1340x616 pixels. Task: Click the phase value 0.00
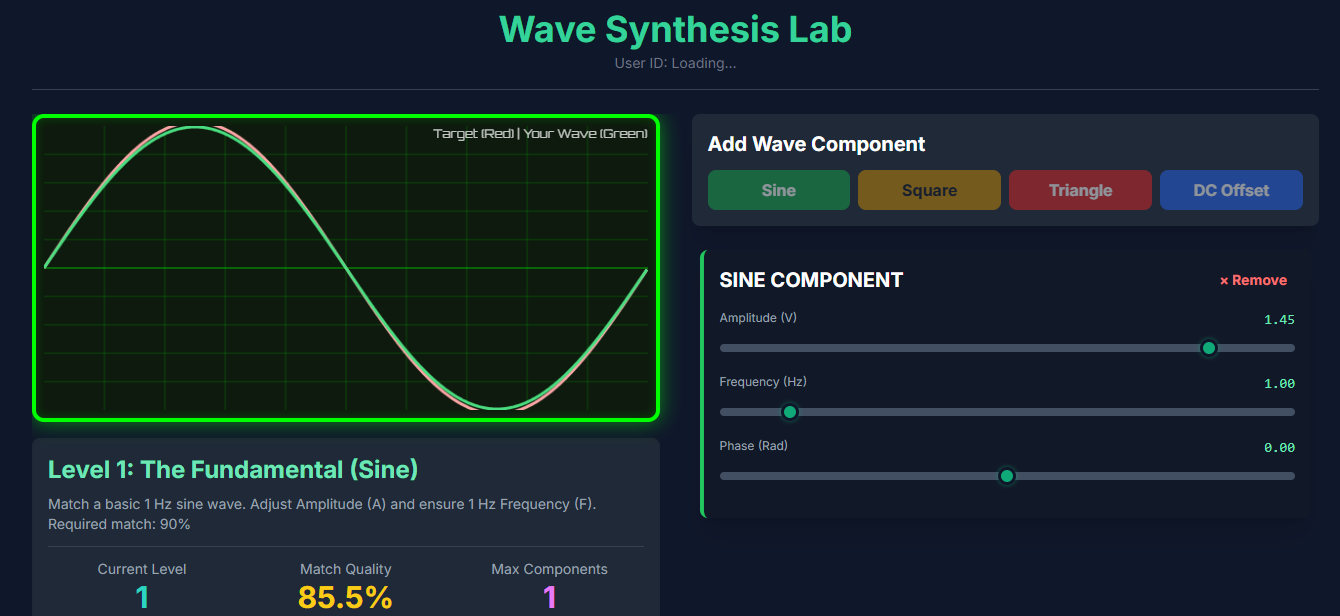[1279, 448]
